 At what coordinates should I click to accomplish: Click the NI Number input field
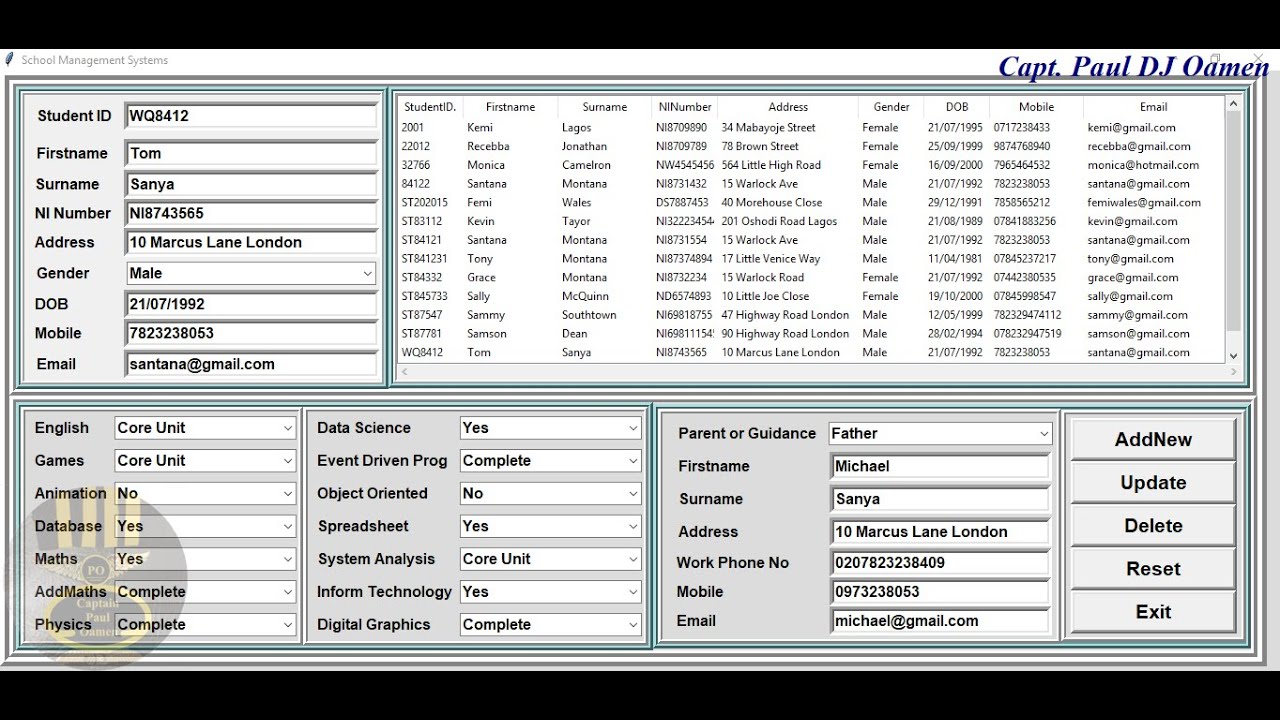[251, 213]
